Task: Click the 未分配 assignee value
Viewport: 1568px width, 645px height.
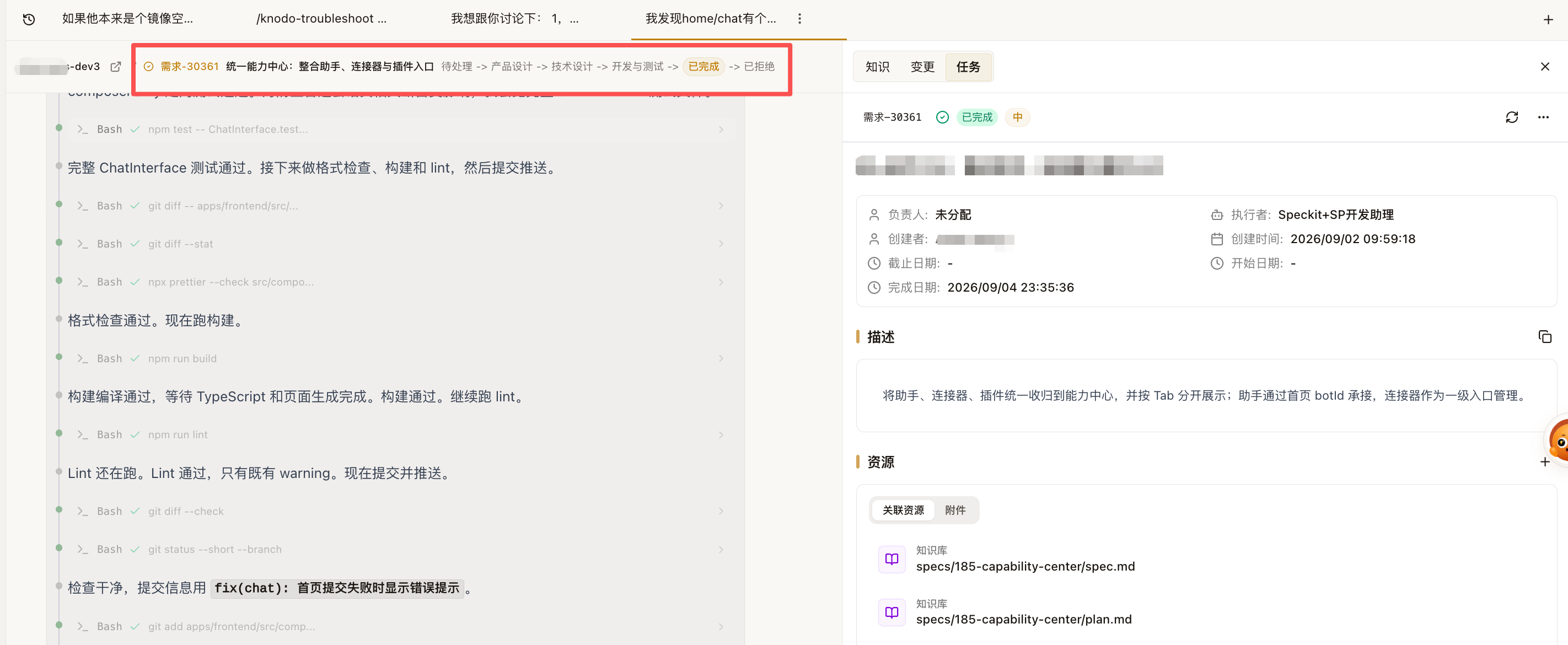Action: coord(953,215)
